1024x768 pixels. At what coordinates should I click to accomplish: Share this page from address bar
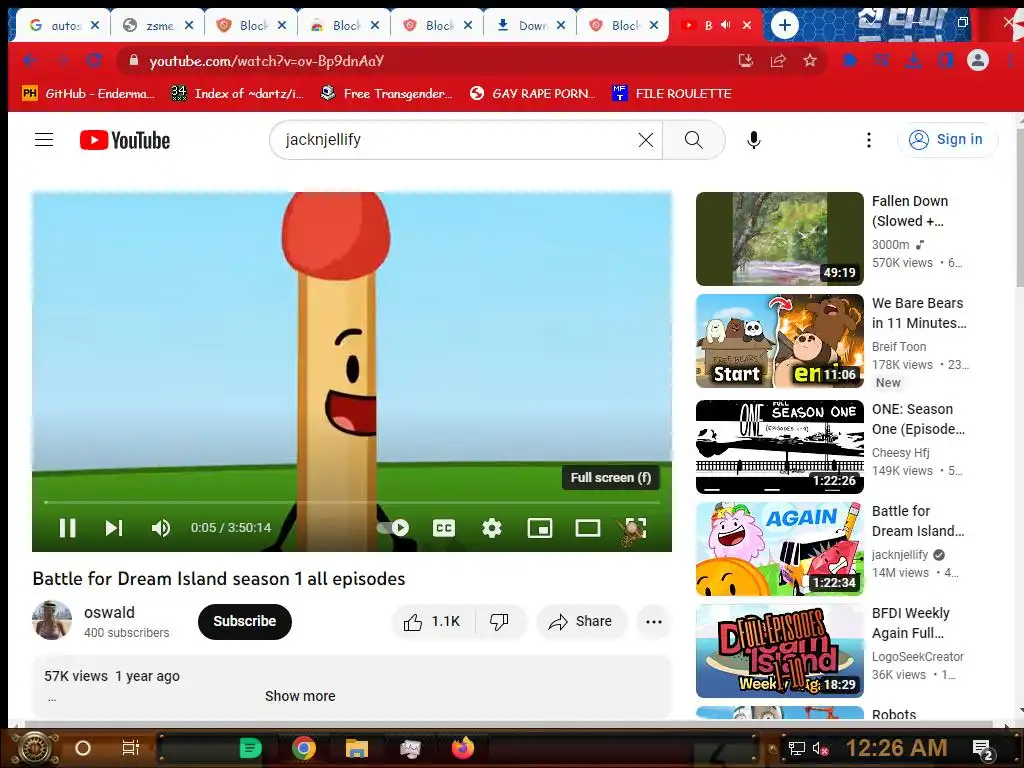click(778, 61)
